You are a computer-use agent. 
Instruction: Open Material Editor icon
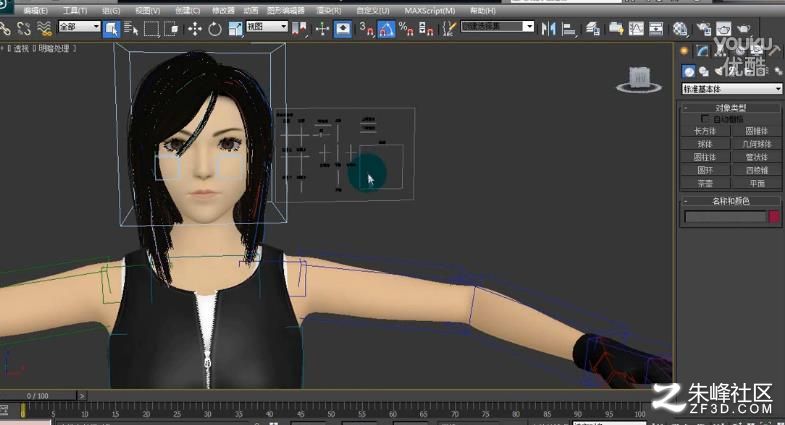click(x=680, y=29)
